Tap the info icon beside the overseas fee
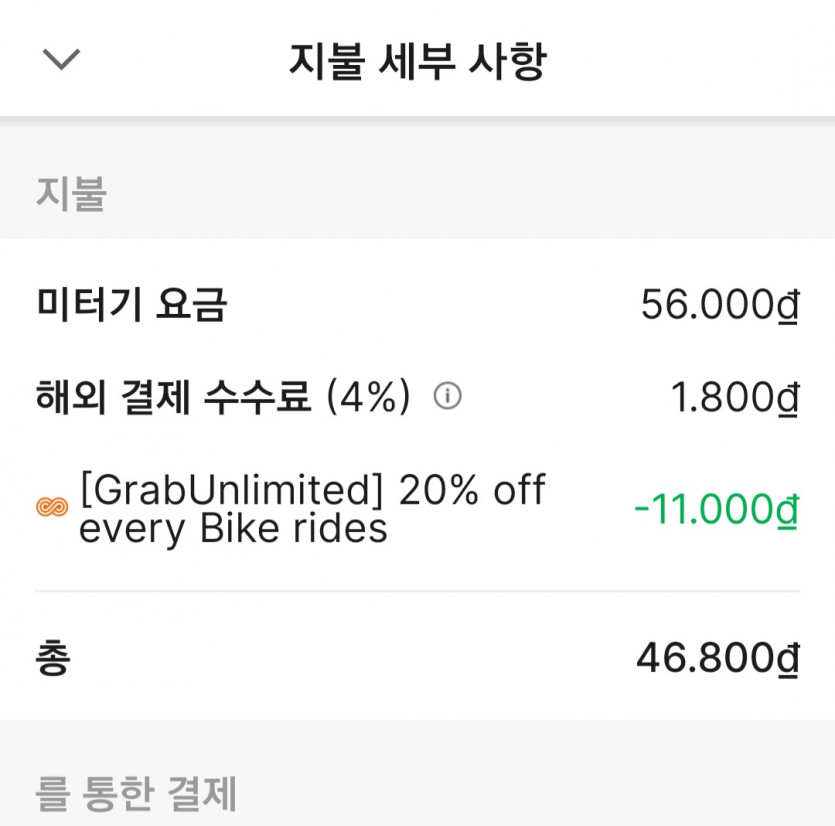This screenshot has width=835, height=826. (x=447, y=397)
